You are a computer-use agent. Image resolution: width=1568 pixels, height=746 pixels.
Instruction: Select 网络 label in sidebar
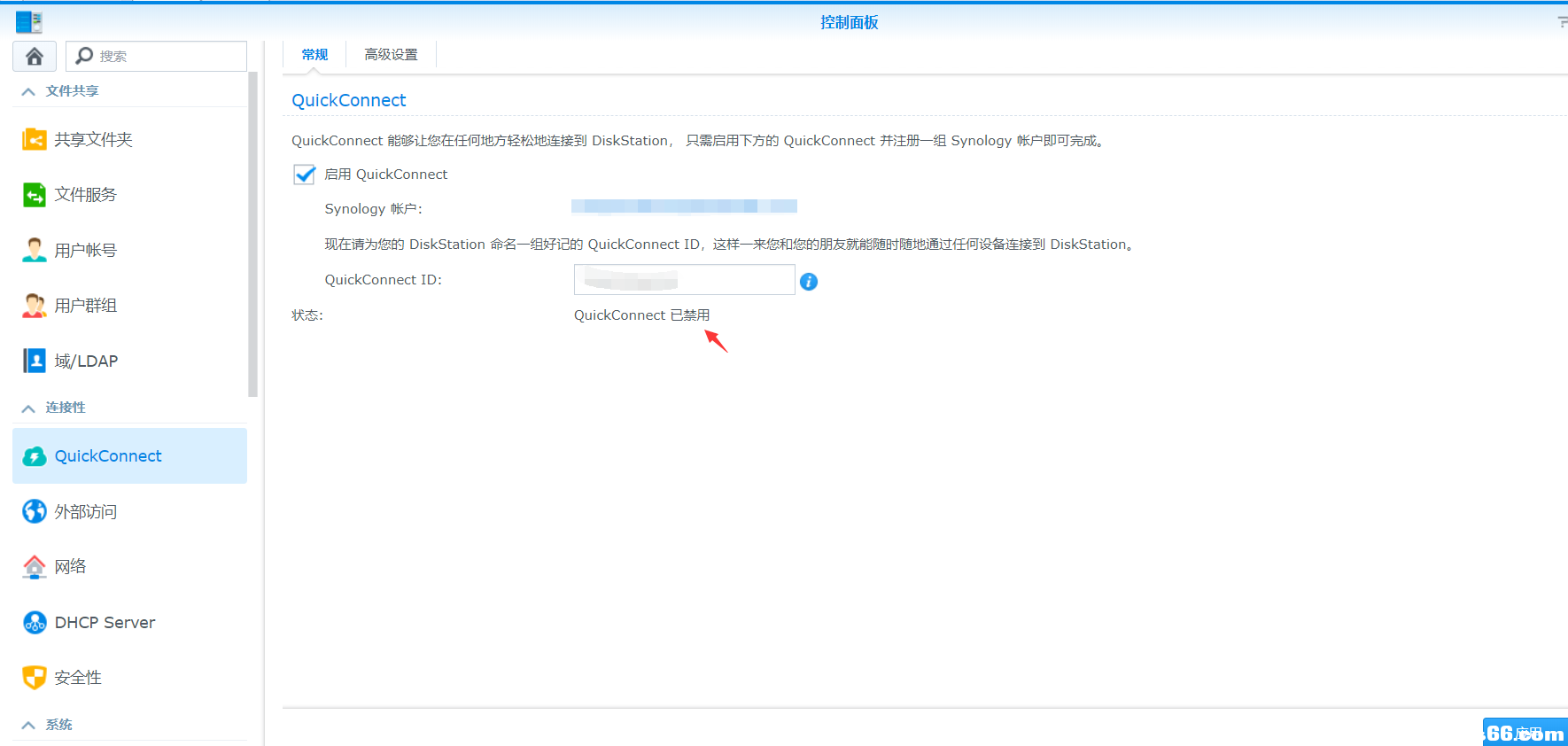[x=70, y=567]
